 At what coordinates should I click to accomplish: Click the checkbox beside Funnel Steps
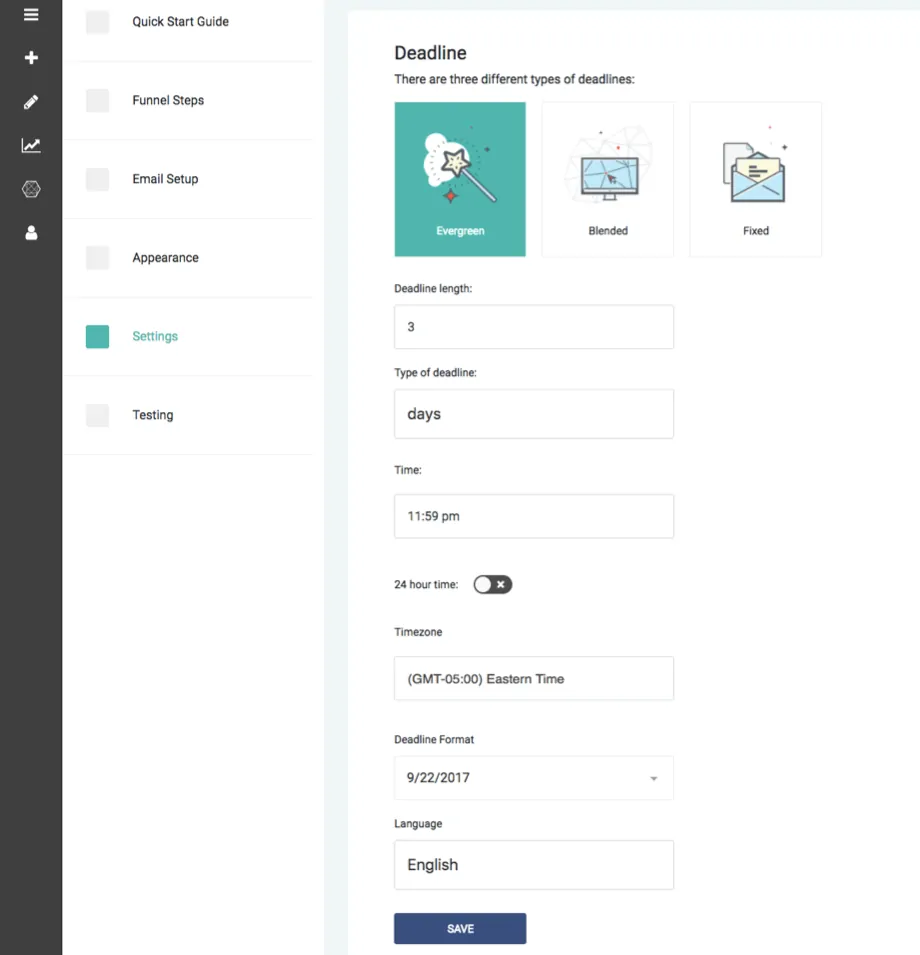coord(97,100)
